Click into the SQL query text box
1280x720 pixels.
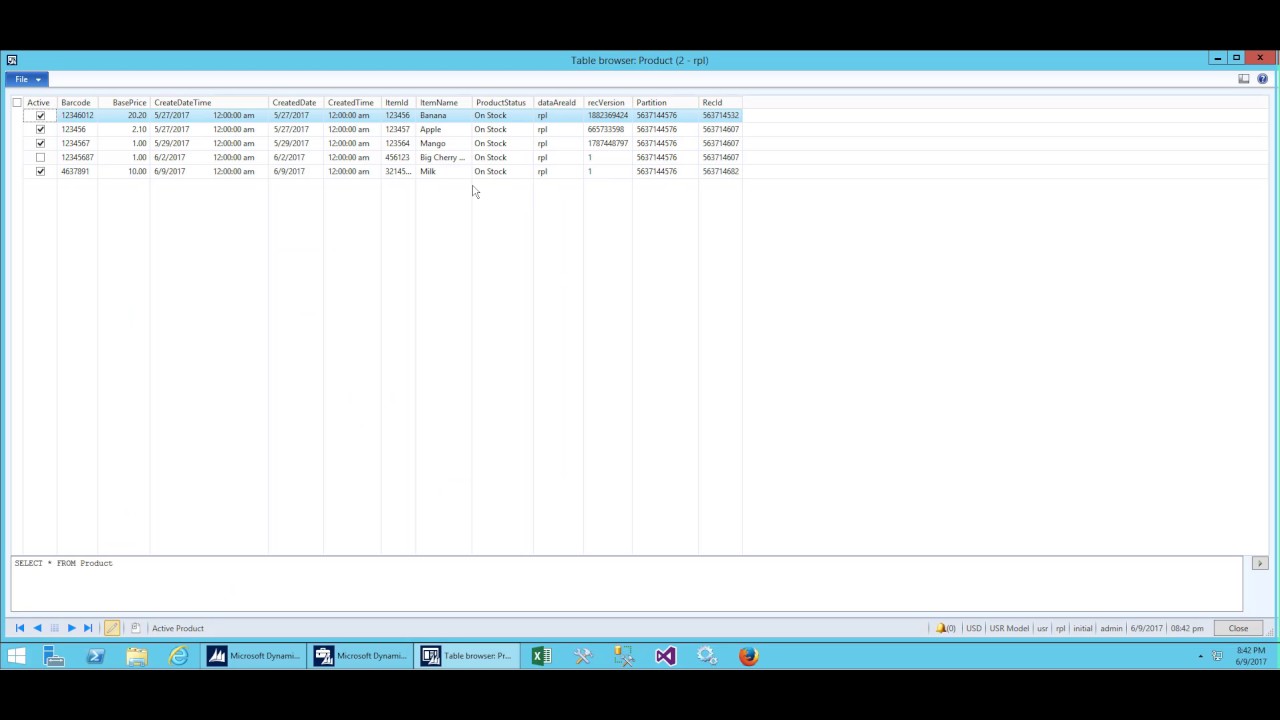point(626,583)
